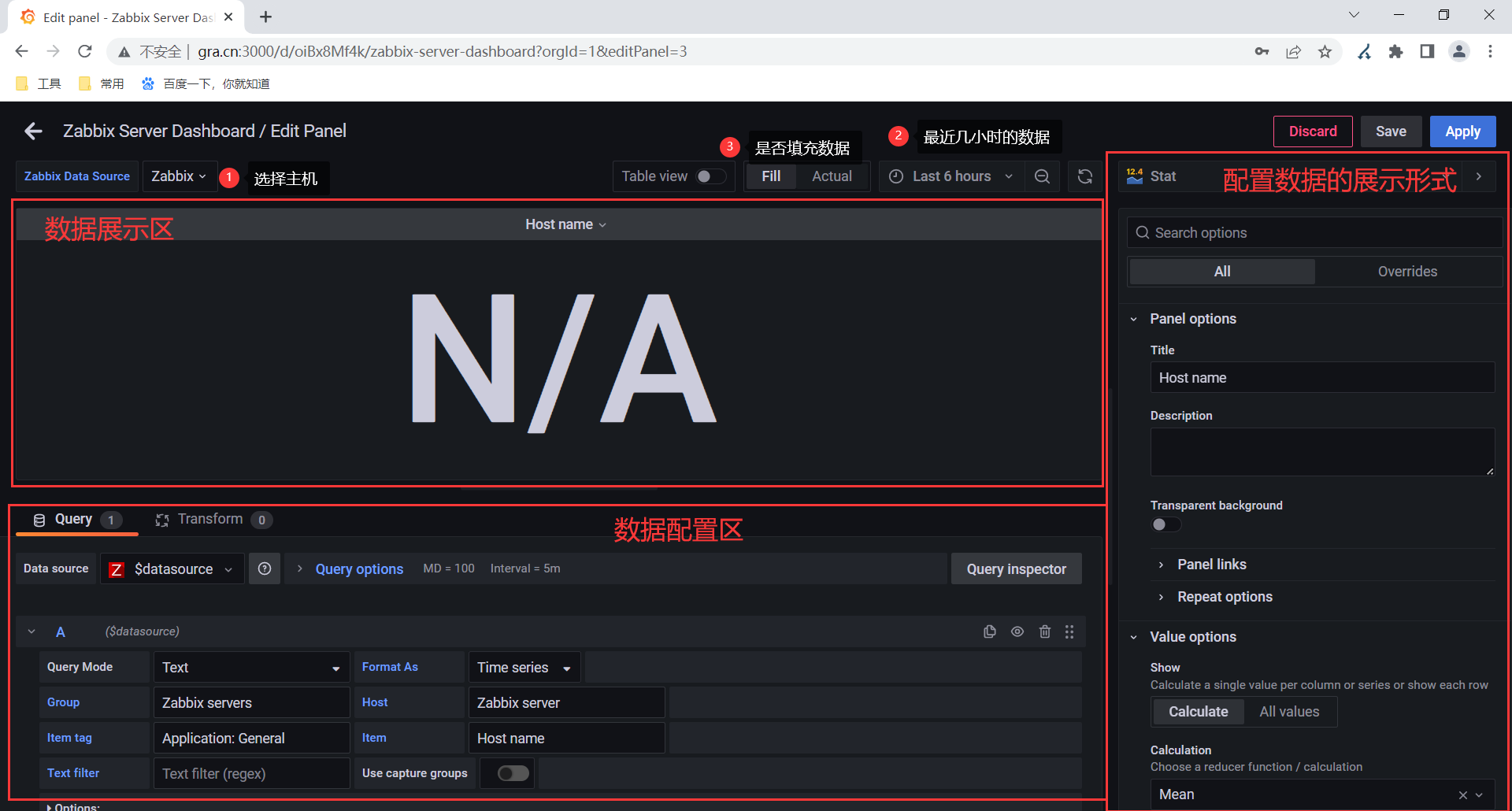Delete query A with trash icon
This screenshot has height=811, width=1512.
(1045, 631)
